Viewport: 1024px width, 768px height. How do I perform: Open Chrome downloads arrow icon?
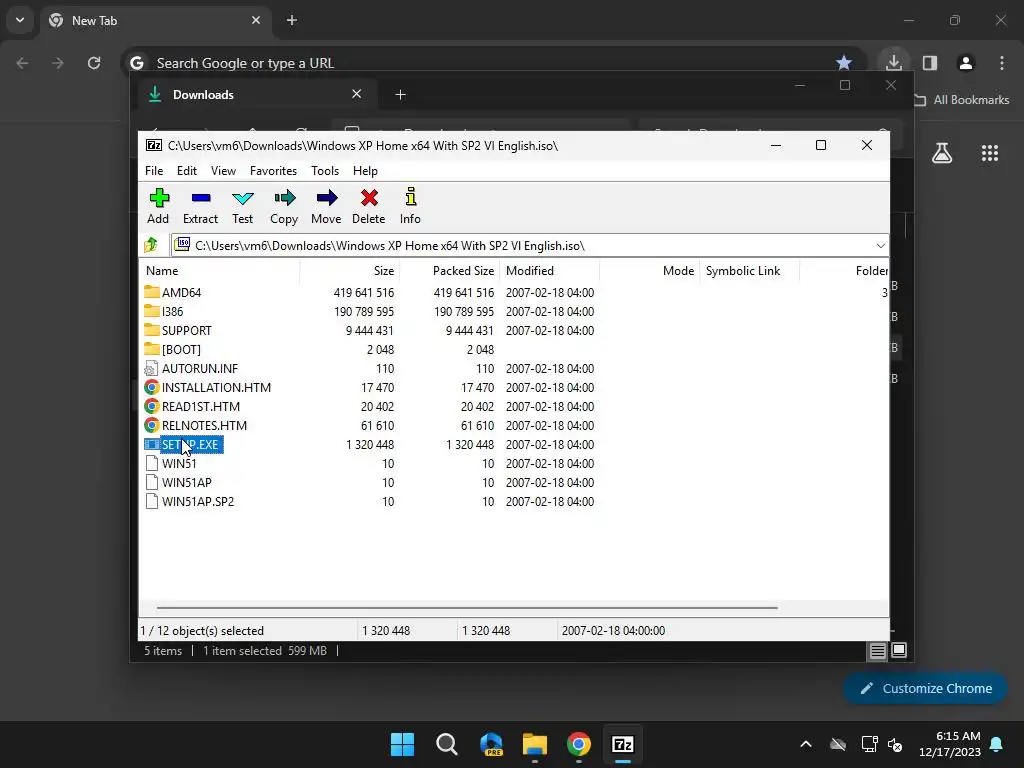pyautogui.click(x=894, y=63)
